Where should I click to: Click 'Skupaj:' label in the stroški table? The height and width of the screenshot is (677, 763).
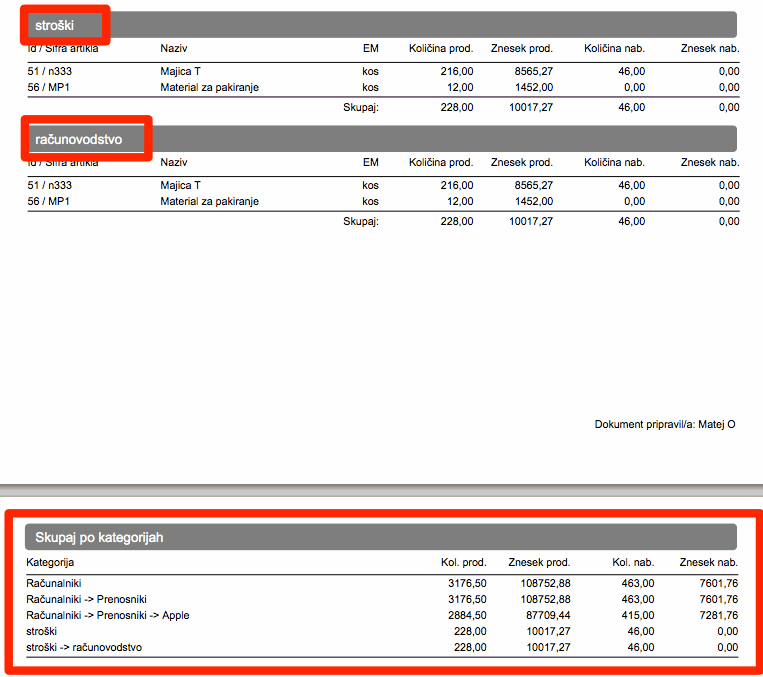pos(361,107)
